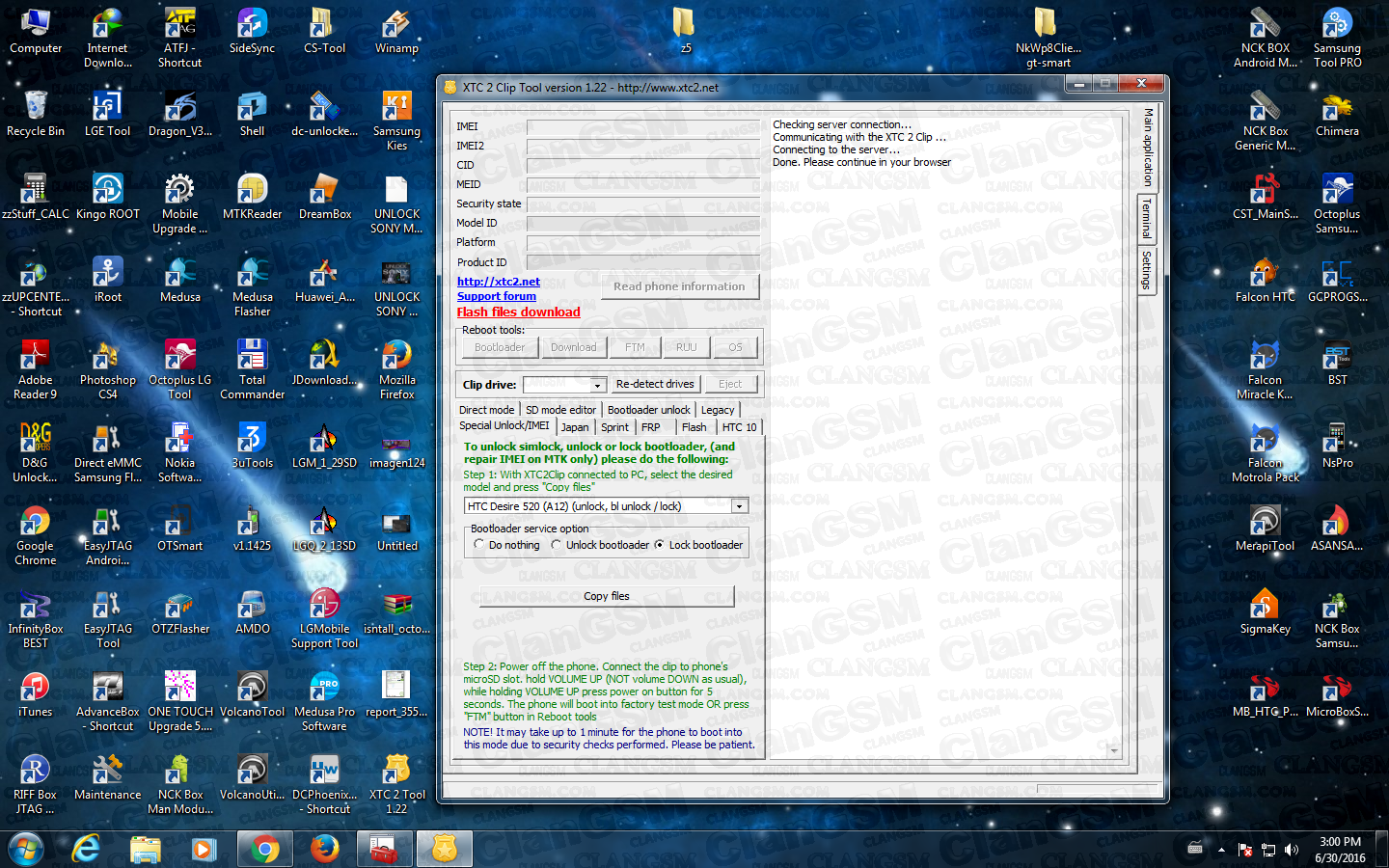Open the Support forum link

coord(497,296)
